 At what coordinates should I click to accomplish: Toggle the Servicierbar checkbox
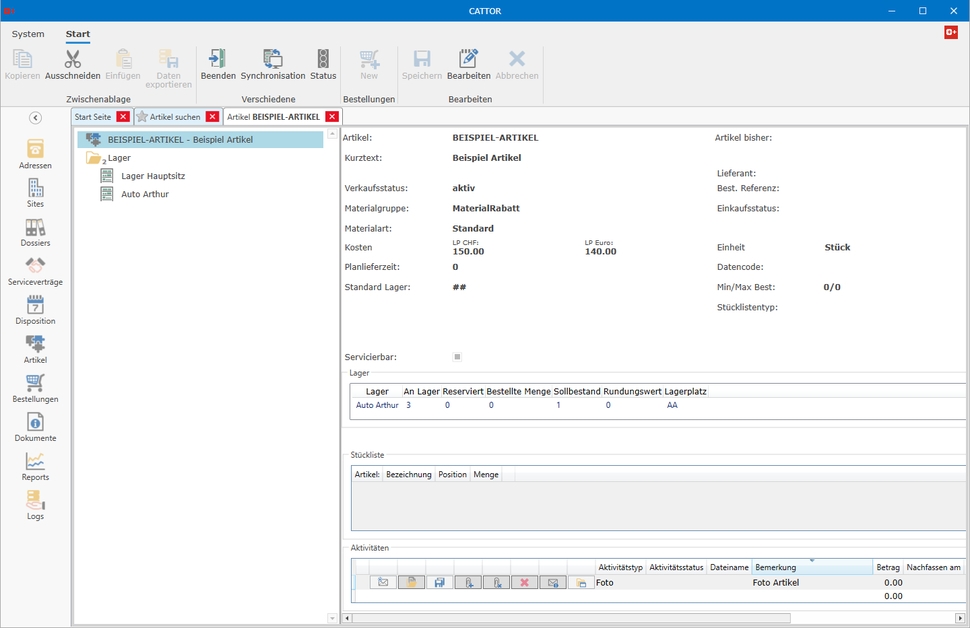tap(457, 357)
